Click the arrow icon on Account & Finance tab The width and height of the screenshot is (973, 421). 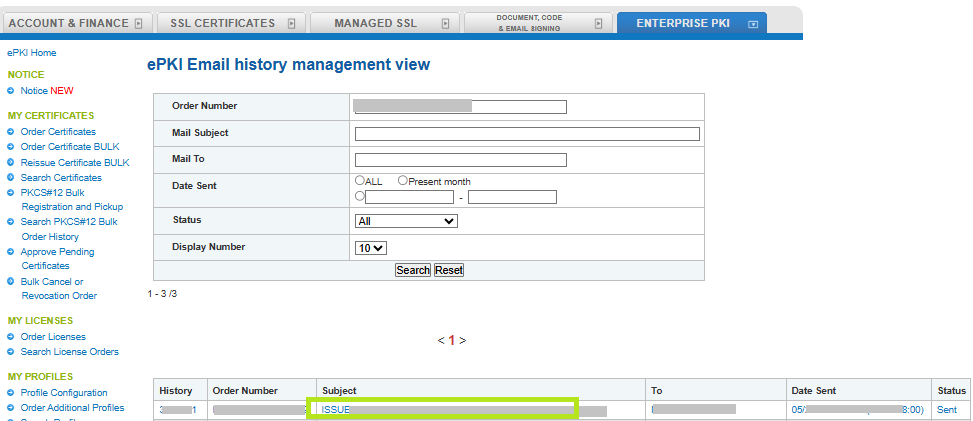[138, 24]
